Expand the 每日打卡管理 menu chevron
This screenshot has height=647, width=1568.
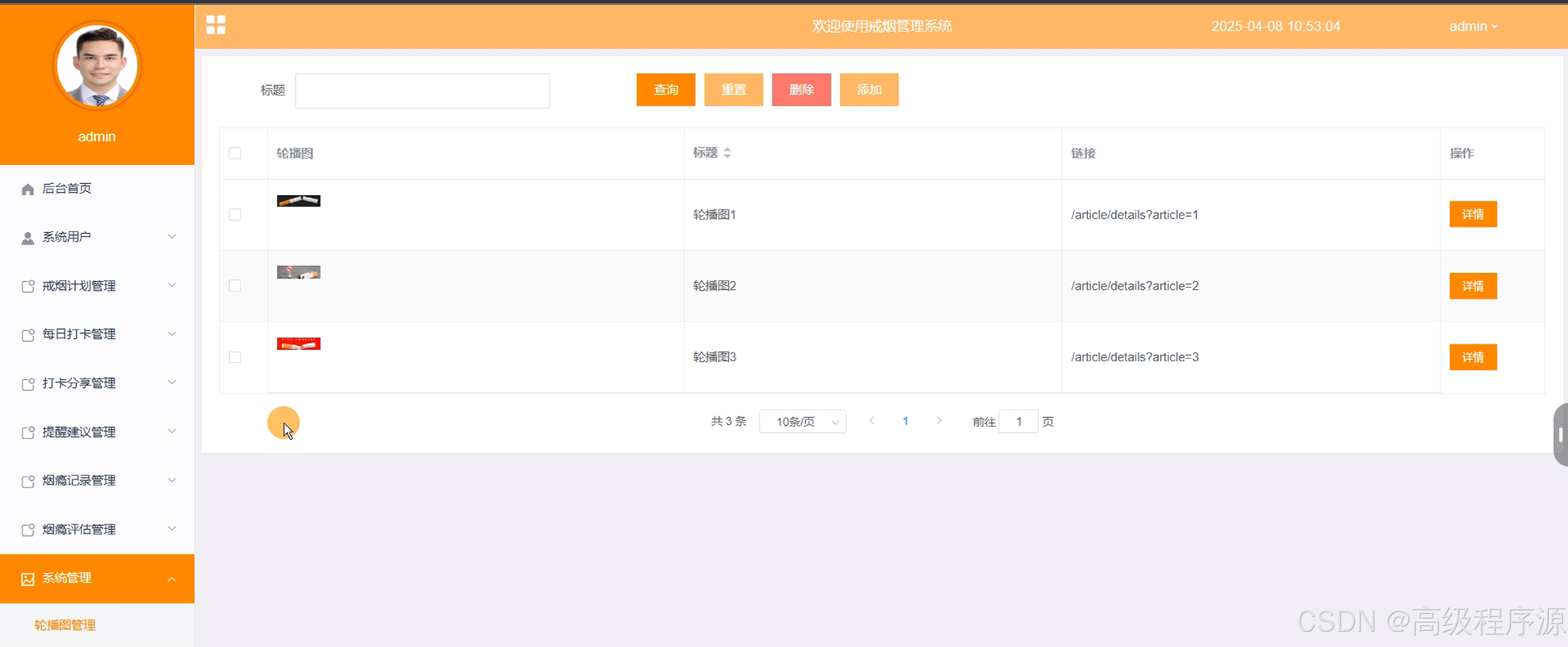pos(172,334)
